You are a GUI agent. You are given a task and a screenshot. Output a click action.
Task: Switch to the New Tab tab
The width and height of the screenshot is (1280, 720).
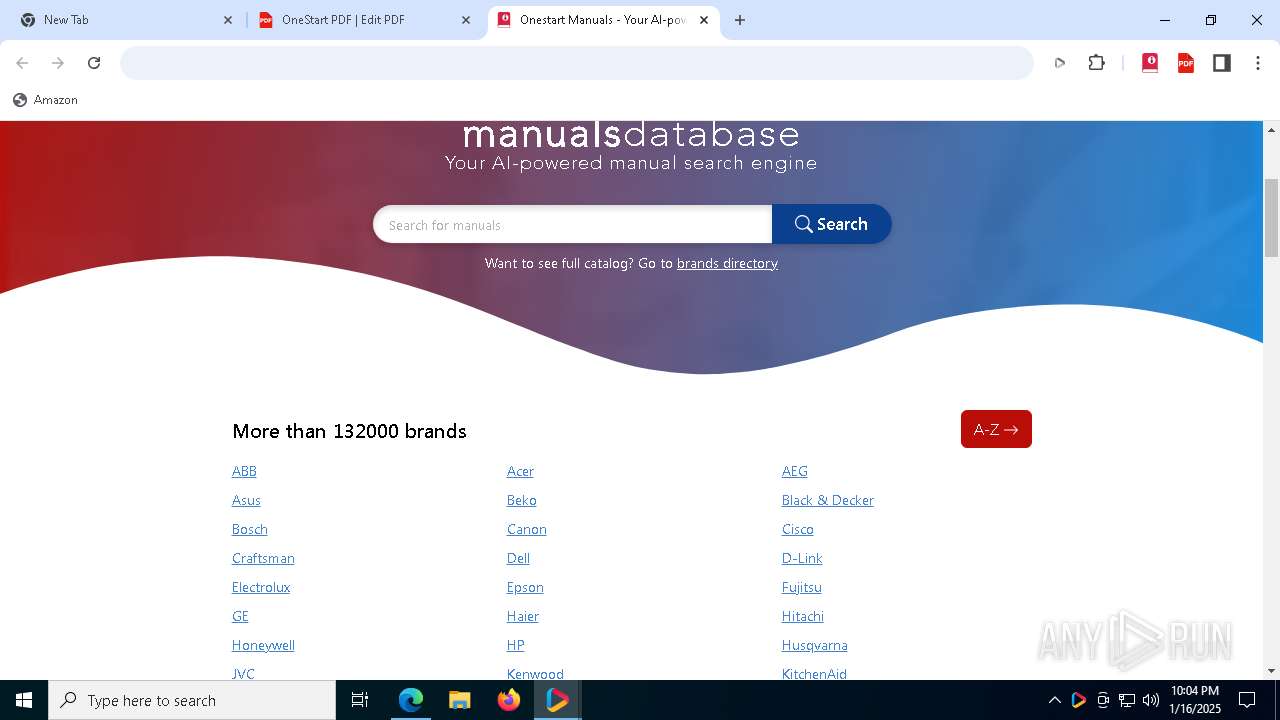[x=125, y=20]
